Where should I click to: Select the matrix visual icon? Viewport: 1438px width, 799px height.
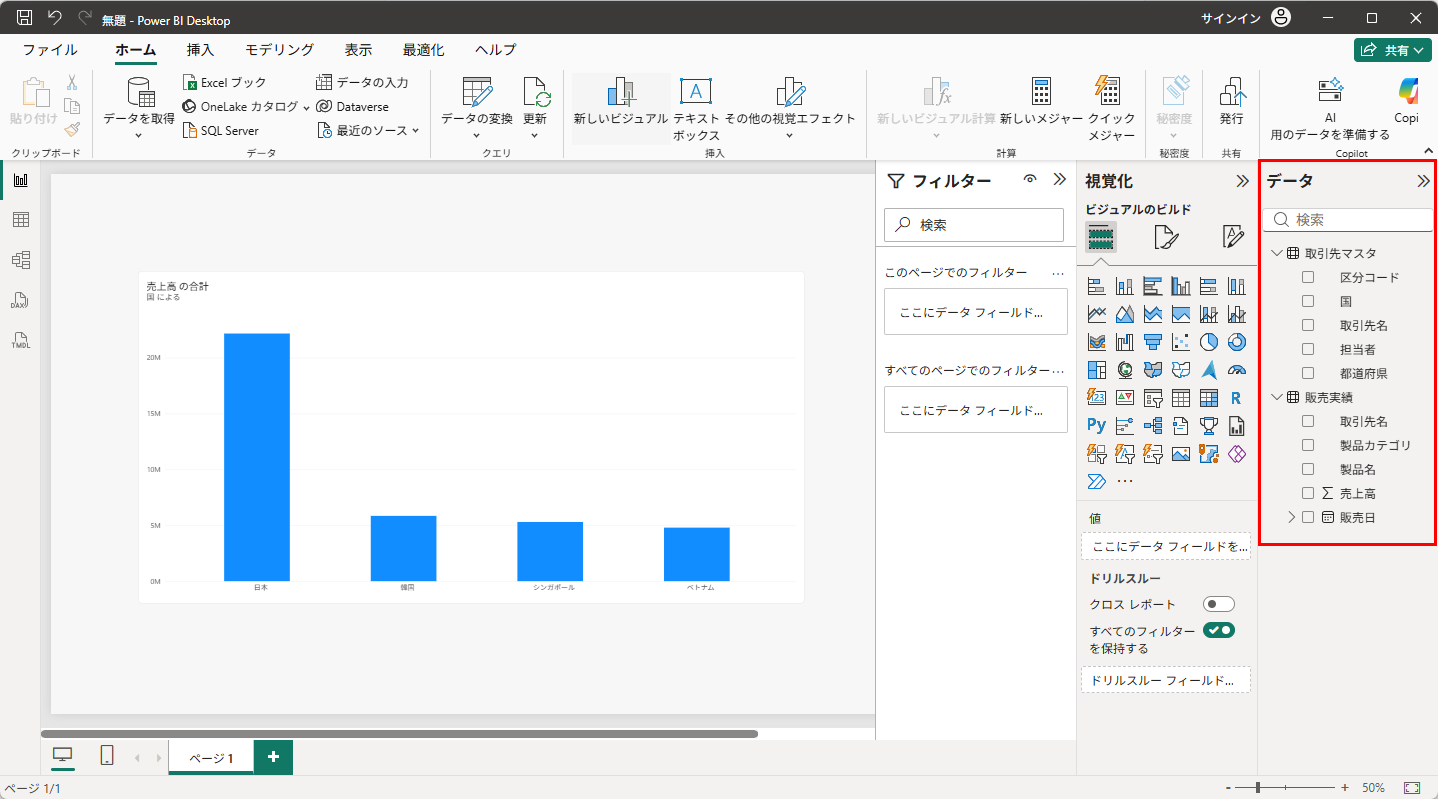tap(1208, 398)
